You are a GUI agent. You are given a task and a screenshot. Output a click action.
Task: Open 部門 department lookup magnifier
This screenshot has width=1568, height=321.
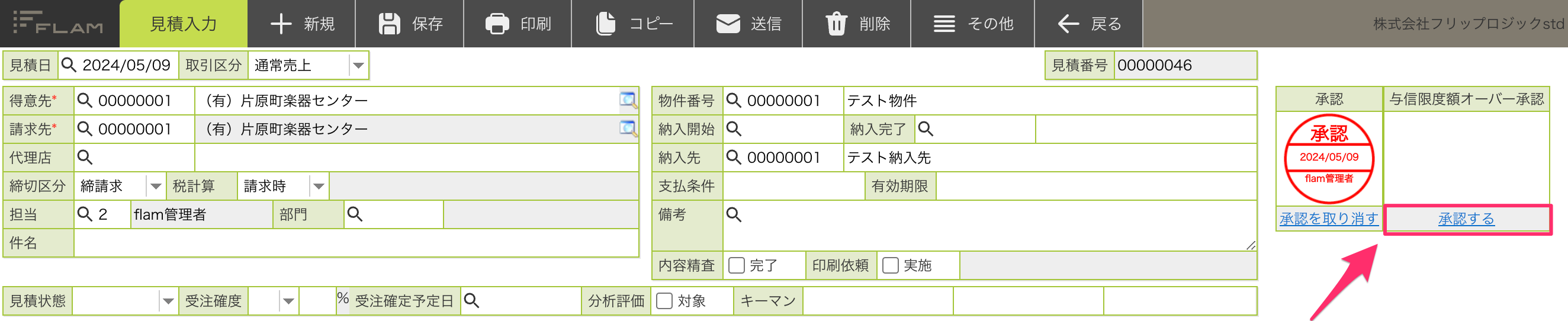pos(355,214)
